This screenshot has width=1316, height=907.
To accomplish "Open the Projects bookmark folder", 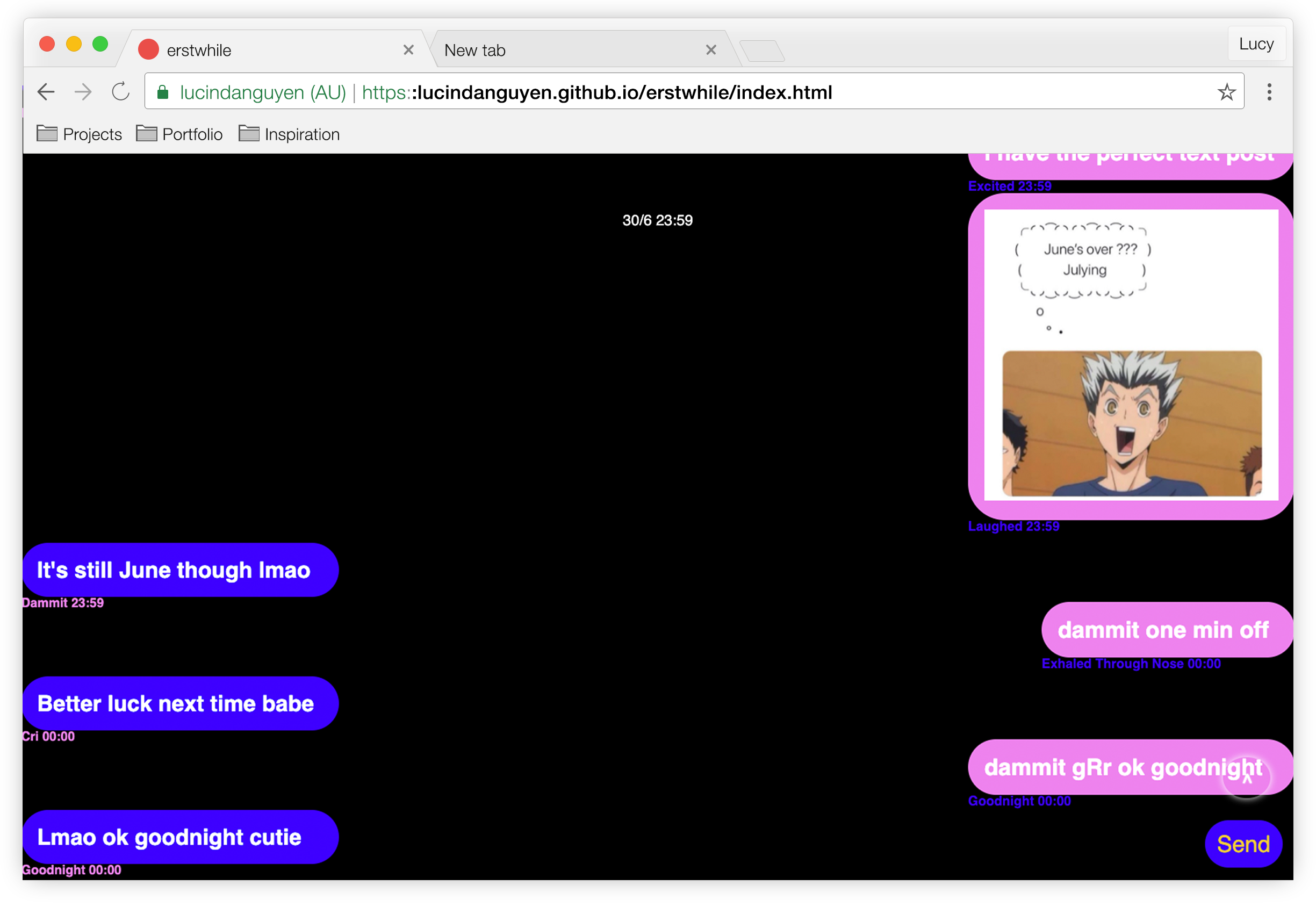I will click(x=79, y=134).
